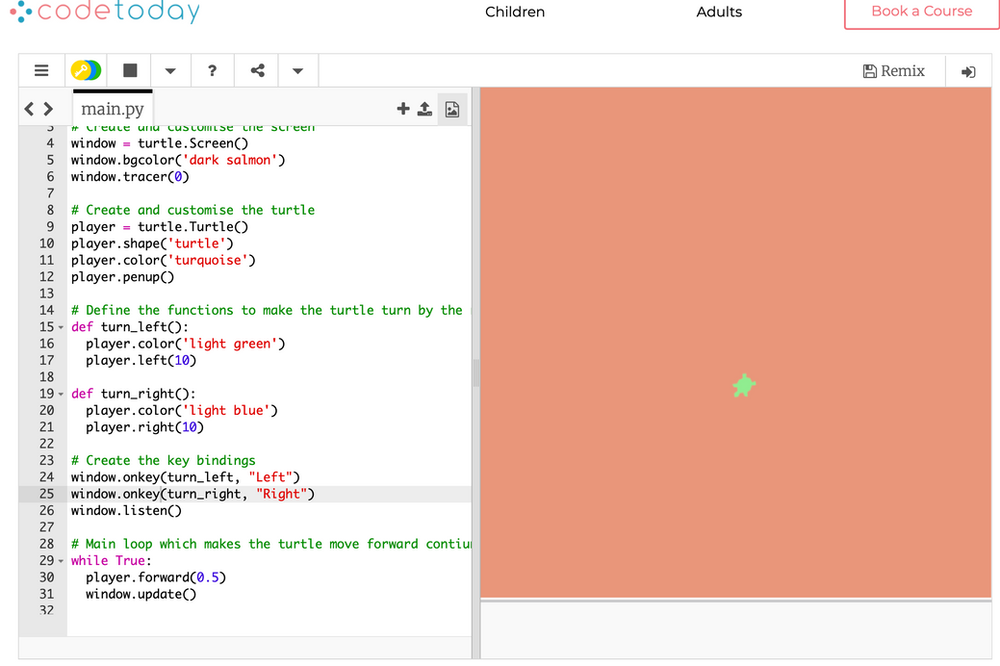Collapse the turn_right function fold arrow on line 19
Image resolution: width=1000 pixels, height=666 pixels.
coord(61,394)
